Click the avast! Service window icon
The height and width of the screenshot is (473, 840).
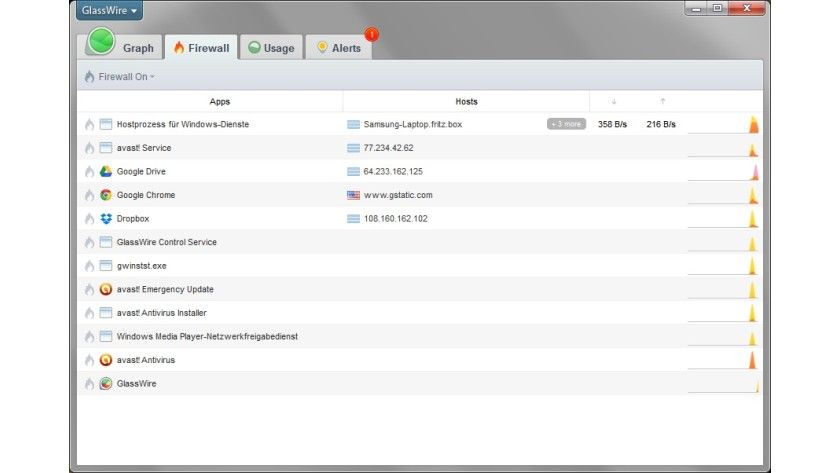(106, 148)
